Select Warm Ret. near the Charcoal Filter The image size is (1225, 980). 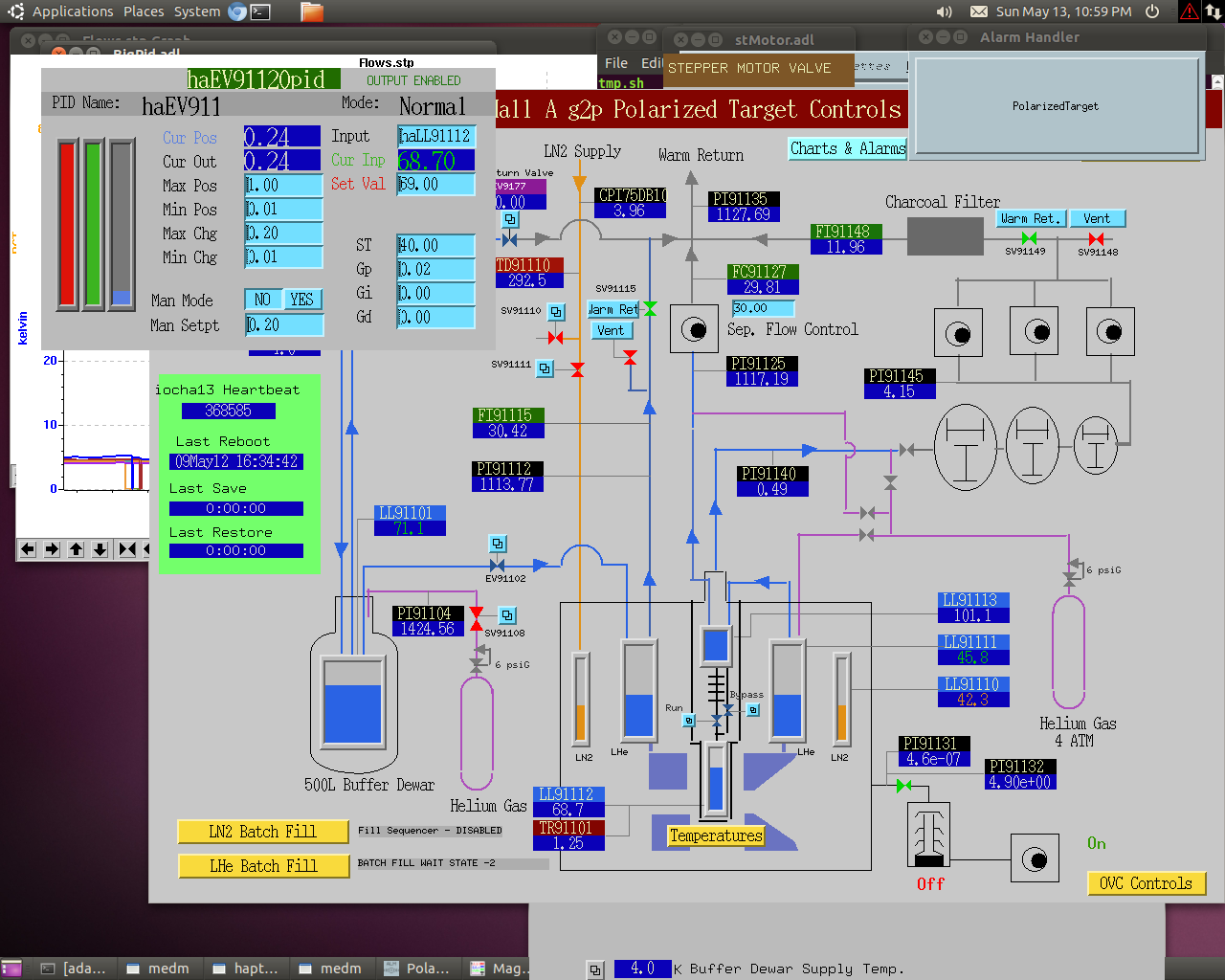[1031, 218]
